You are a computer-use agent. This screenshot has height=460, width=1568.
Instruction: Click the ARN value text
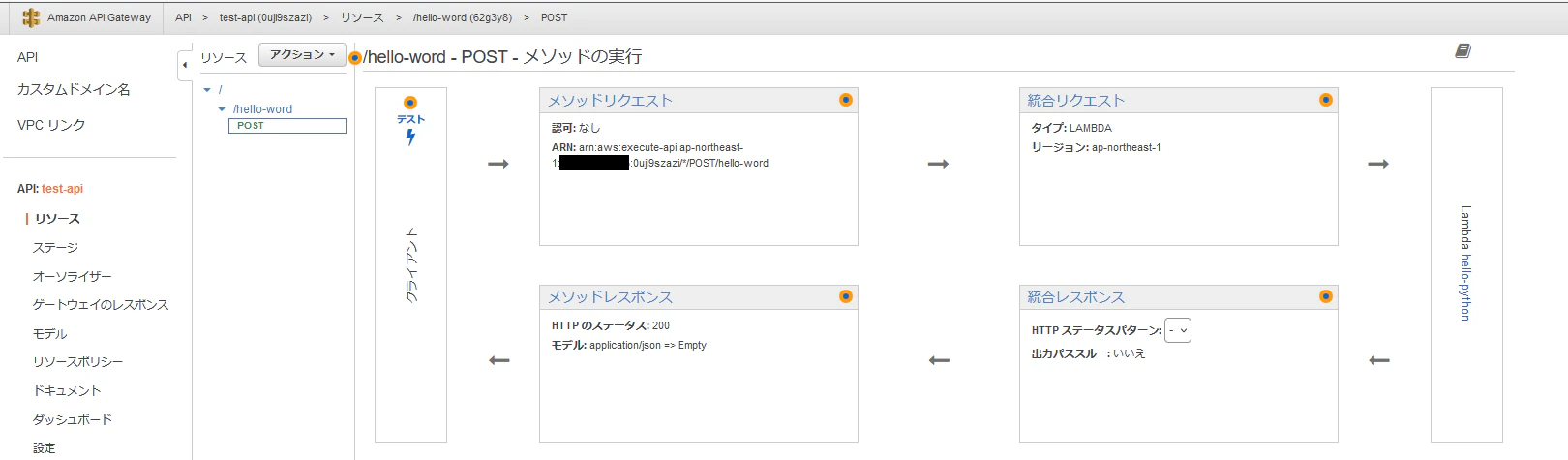(x=660, y=155)
